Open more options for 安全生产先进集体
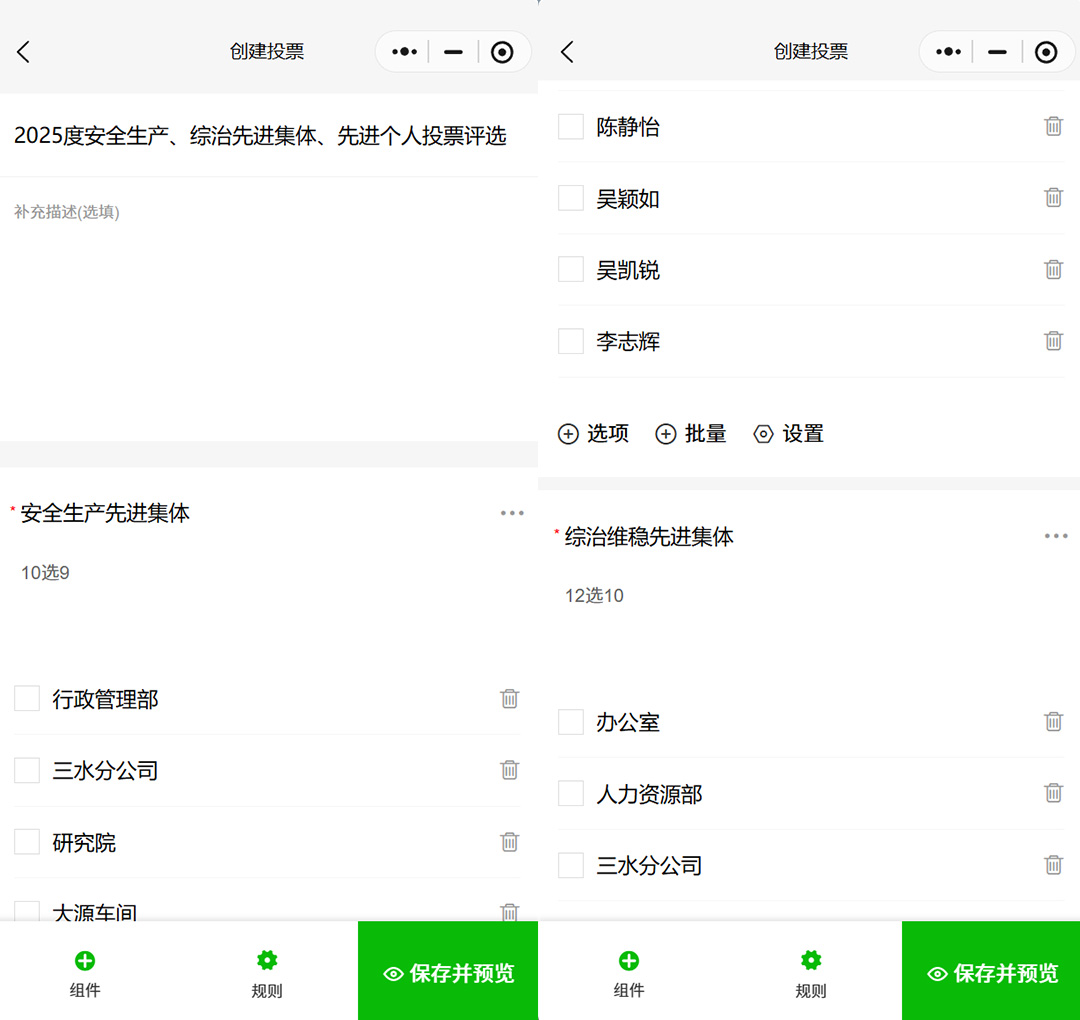Viewport: 1080px width, 1020px height. (x=512, y=513)
